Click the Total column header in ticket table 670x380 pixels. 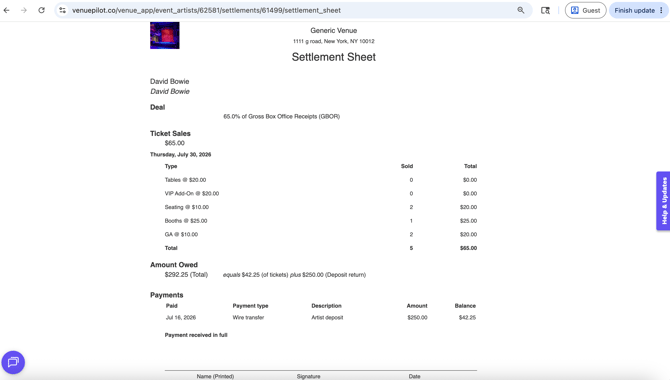(x=470, y=166)
